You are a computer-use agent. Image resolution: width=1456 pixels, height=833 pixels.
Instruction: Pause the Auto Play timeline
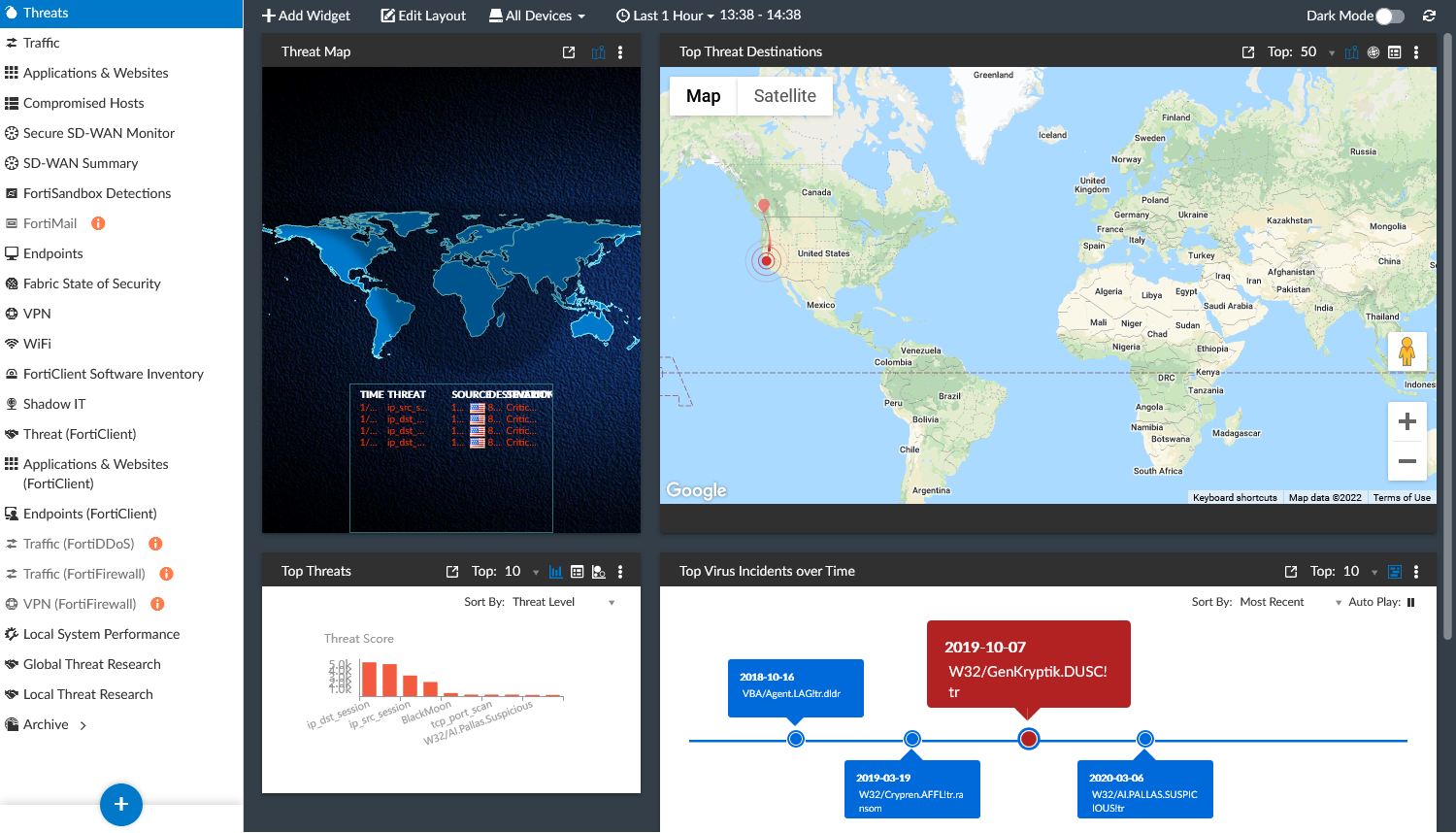point(1410,602)
